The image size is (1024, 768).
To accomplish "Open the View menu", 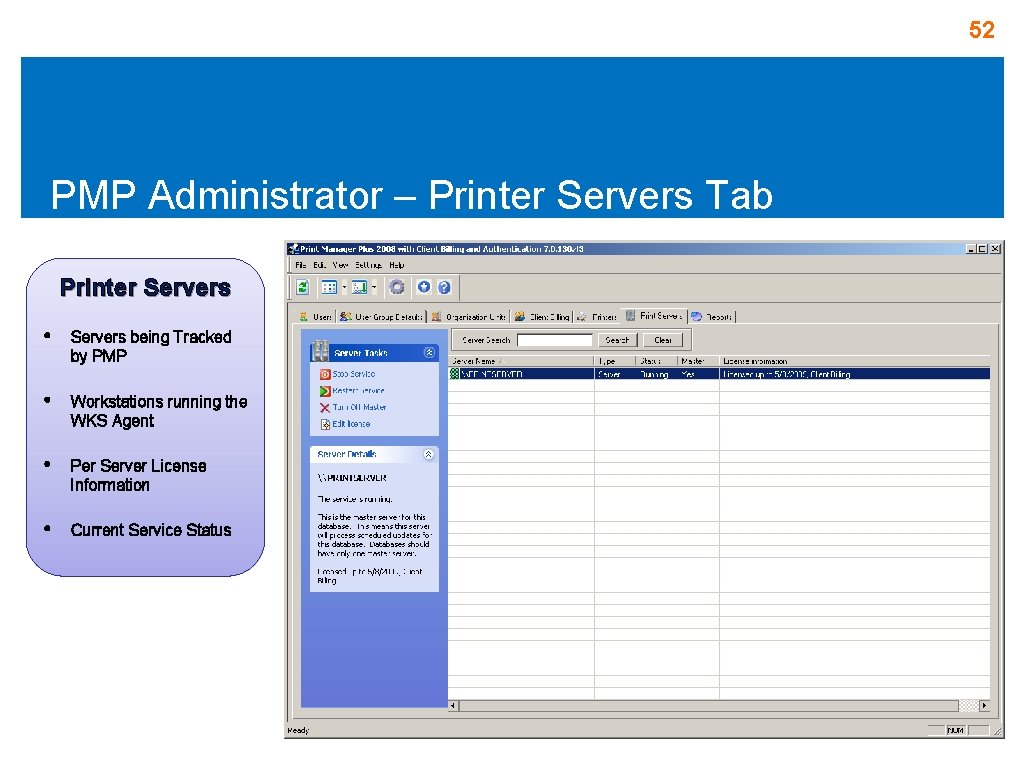I will (340, 265).
